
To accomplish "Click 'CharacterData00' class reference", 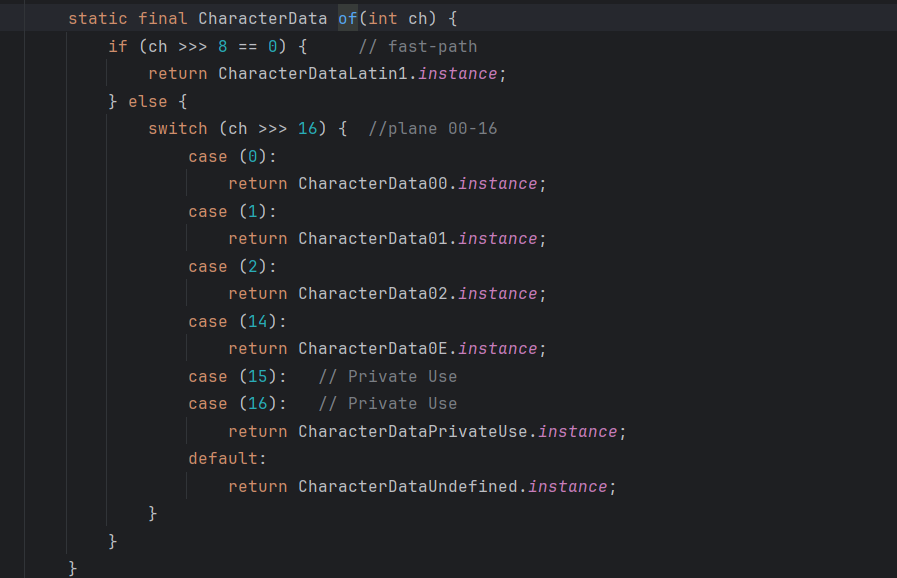I will 373,184.
